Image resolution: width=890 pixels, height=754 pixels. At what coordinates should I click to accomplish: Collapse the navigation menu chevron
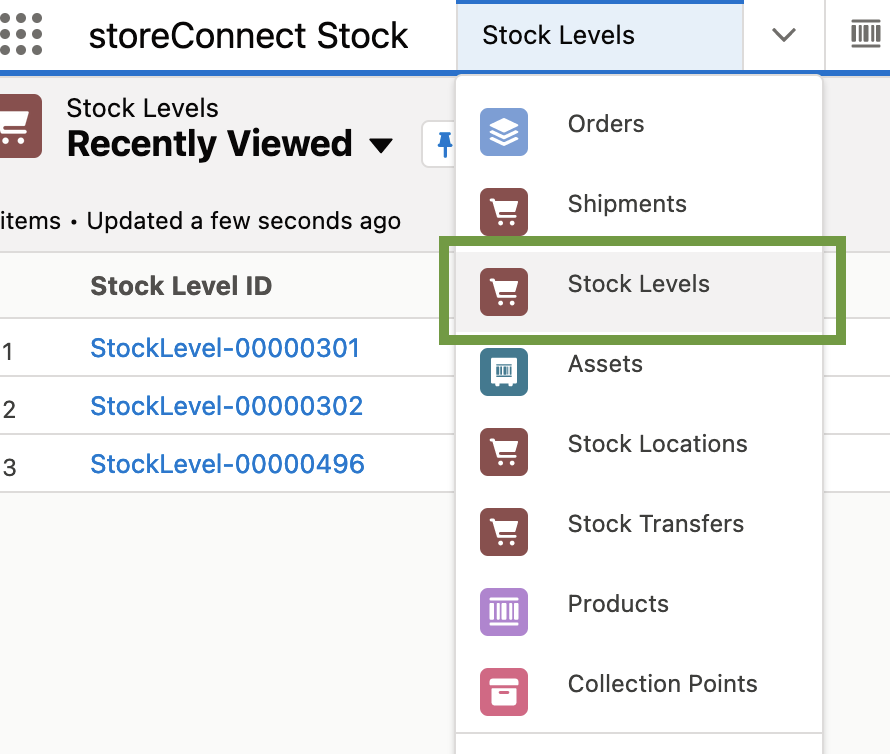pos(783,36)
